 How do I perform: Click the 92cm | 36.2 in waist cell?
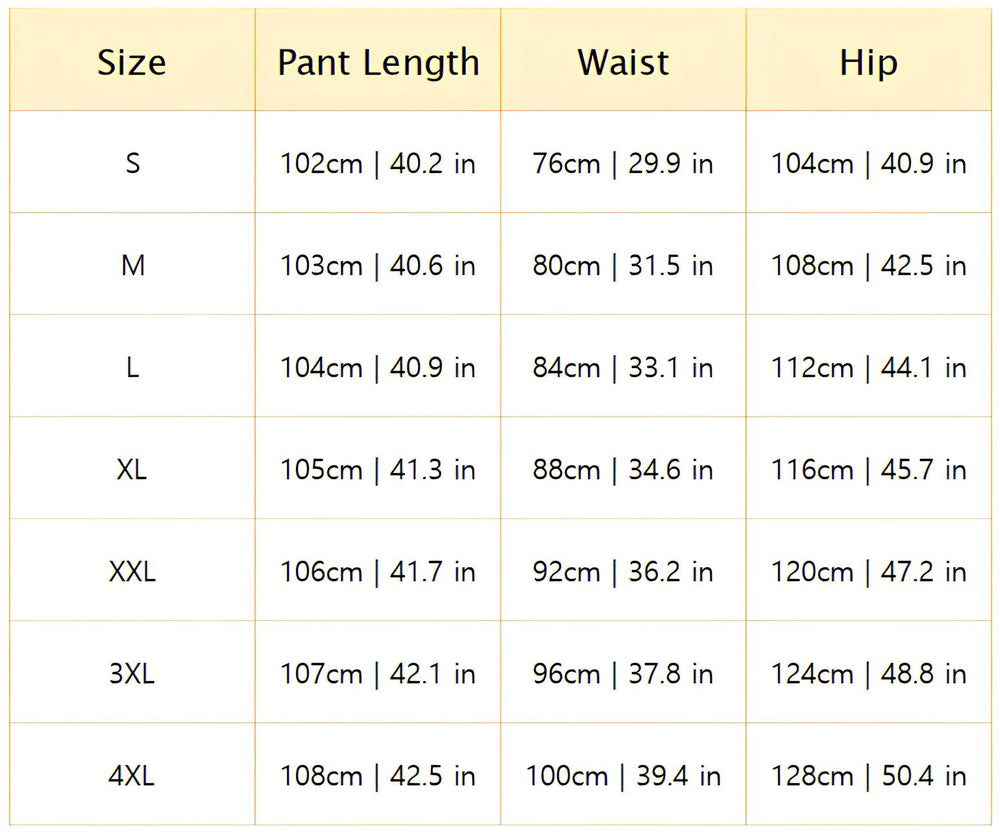point(623,571)
